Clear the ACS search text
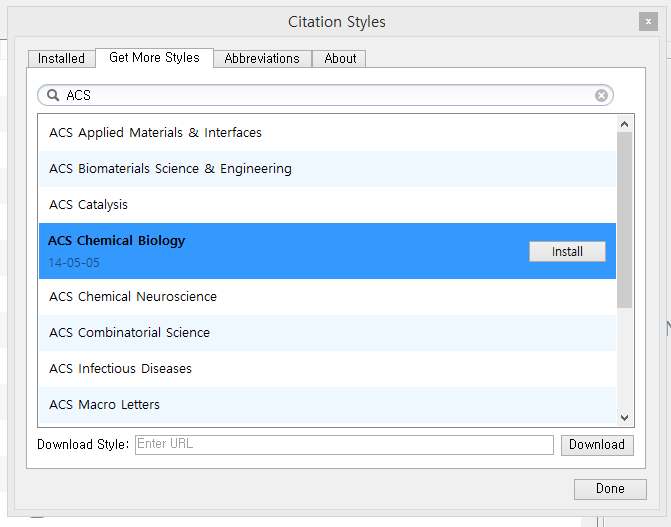Image resolution: width=671 pixels, height=527 pixels. click(601, 95)
